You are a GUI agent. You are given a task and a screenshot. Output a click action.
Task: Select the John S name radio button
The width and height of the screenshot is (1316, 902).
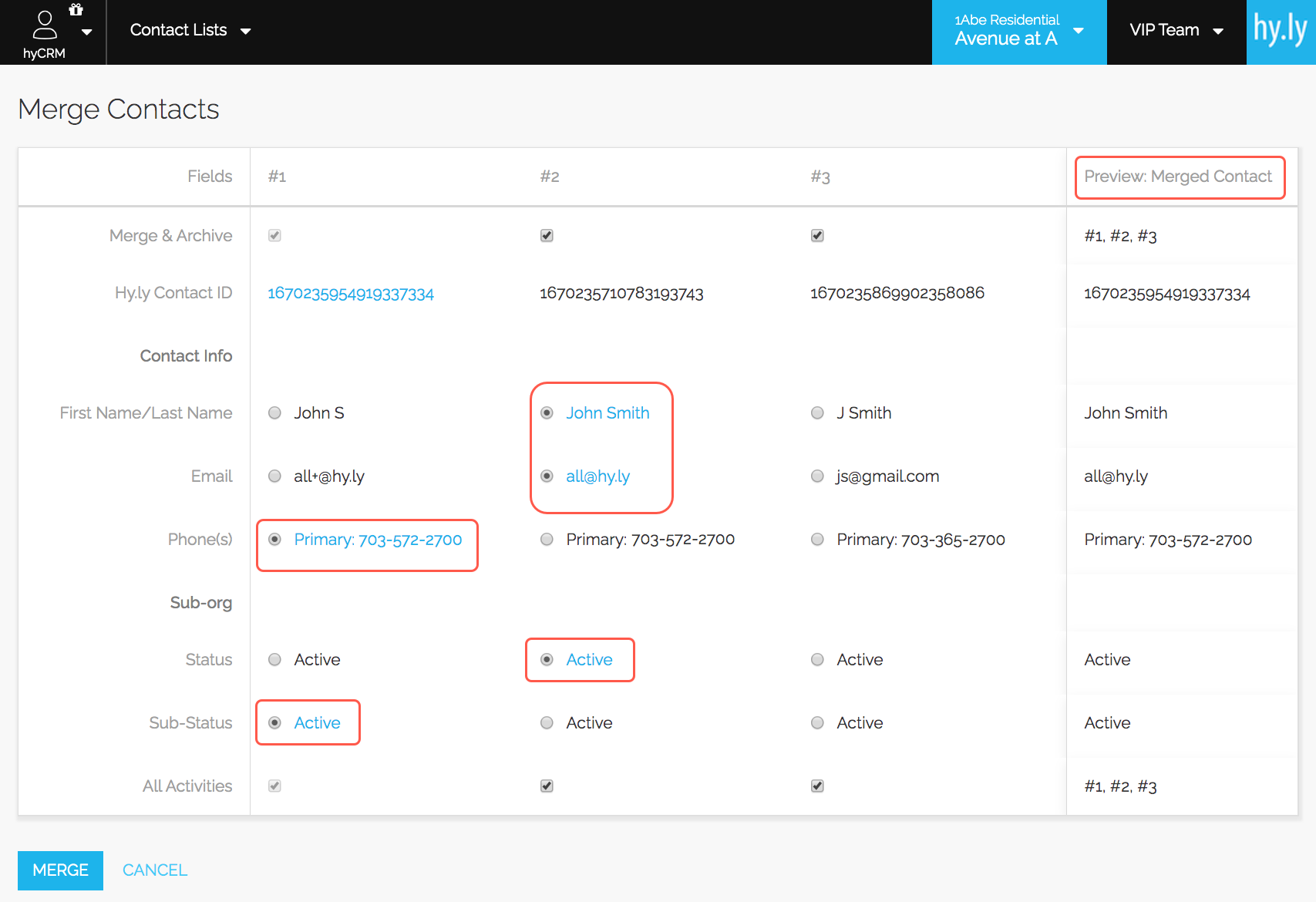[x=274, y=412]
